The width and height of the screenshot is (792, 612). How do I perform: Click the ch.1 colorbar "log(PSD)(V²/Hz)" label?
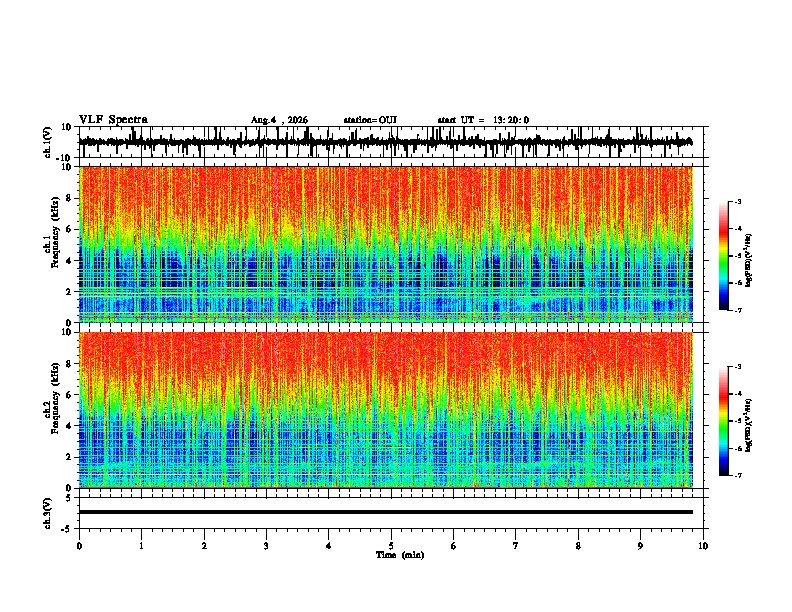click(x=748, y=260)
